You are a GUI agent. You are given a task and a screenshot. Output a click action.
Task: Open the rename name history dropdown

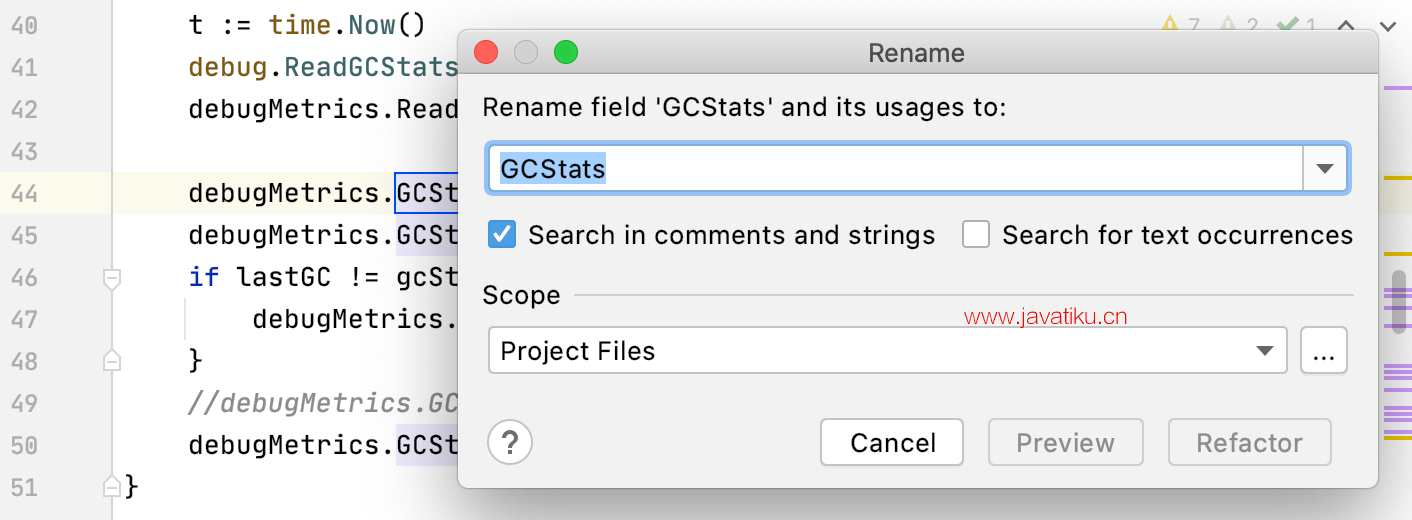tap(1325, 168)
